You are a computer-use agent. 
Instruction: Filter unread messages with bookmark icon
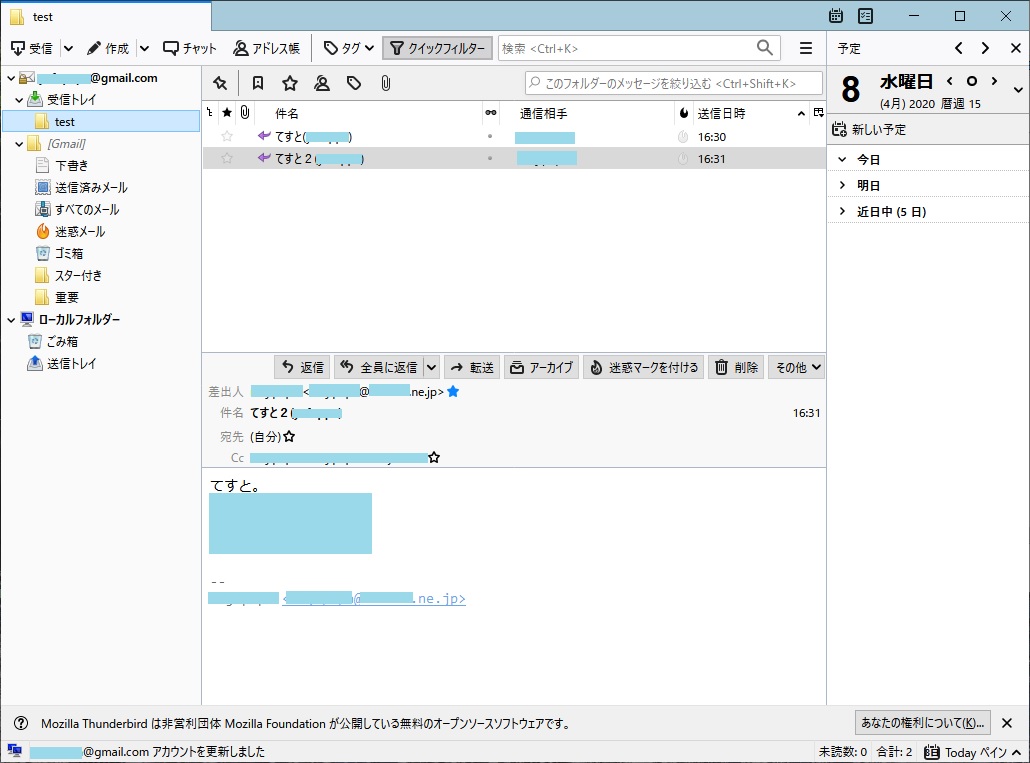257,83
